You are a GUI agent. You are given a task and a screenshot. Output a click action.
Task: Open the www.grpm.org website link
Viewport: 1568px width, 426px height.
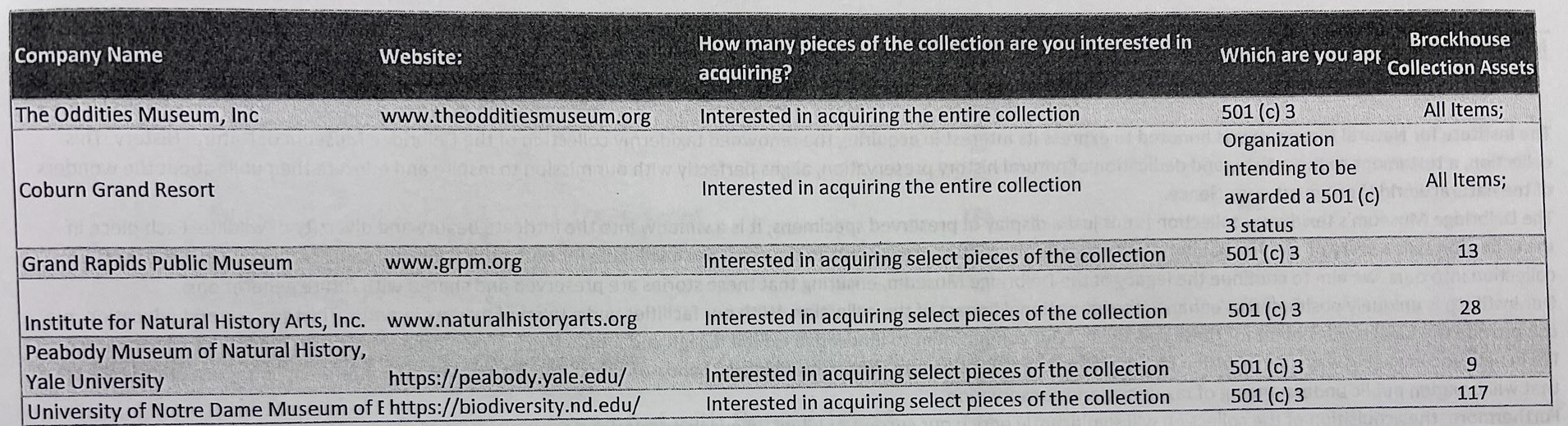(453, 263)
